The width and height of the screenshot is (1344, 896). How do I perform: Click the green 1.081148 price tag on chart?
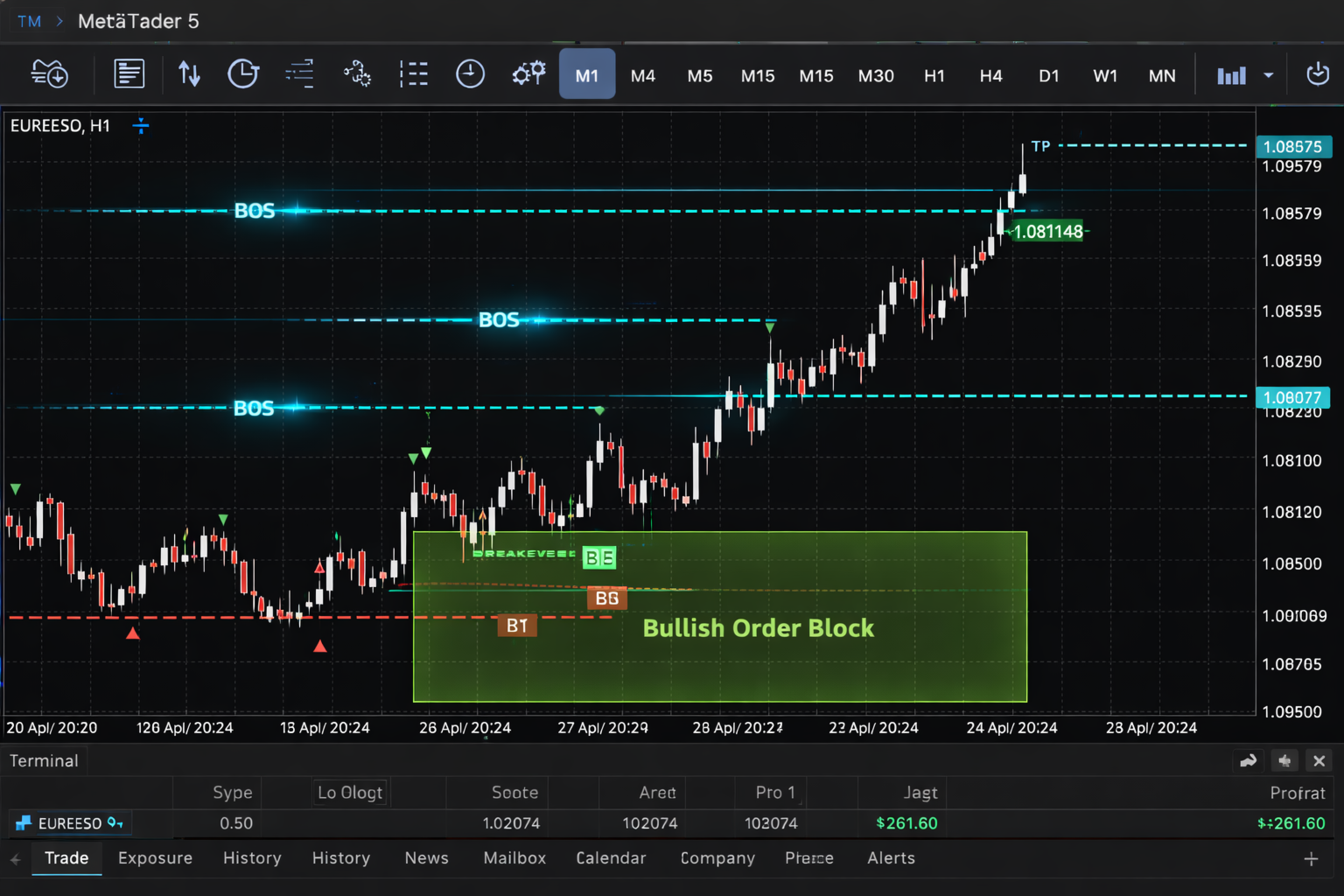(x=1047, y=231)
